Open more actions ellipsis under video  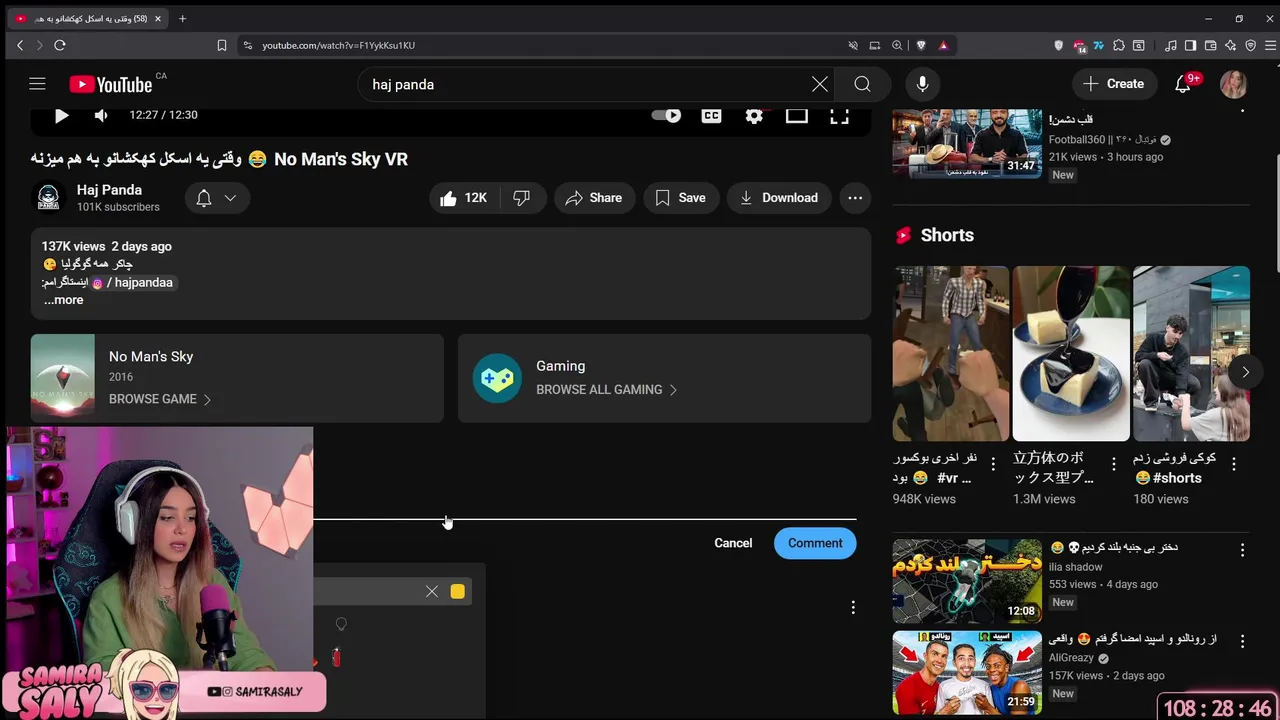(855, 198)
